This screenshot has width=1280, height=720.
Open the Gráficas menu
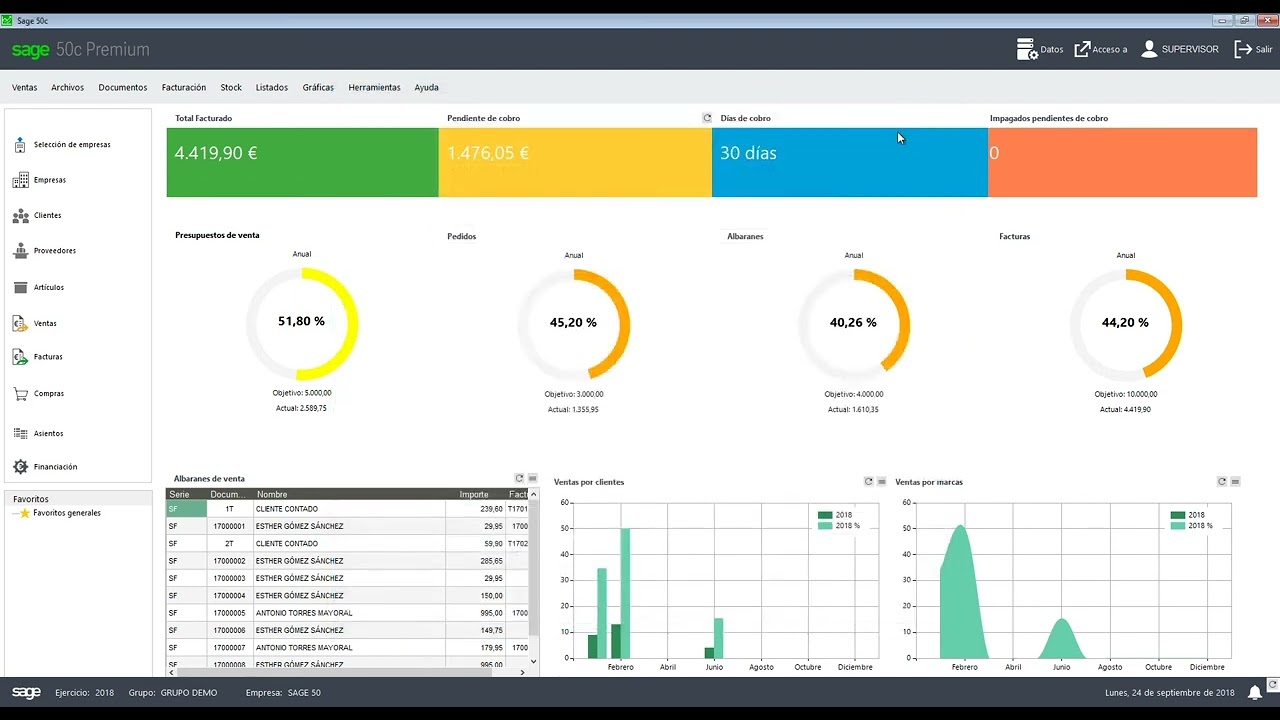point(318,88)
